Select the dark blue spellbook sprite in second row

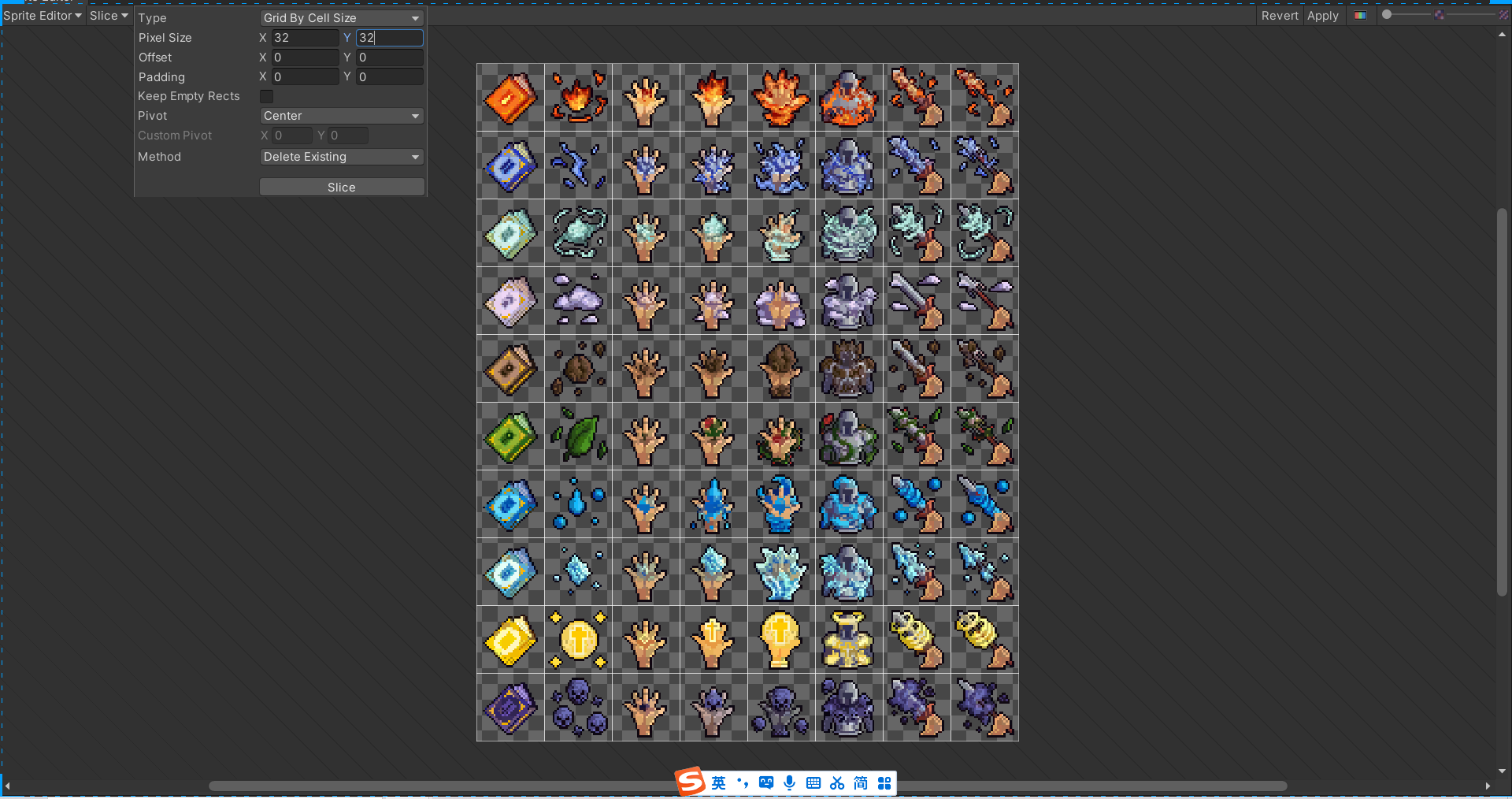point(510,165)
